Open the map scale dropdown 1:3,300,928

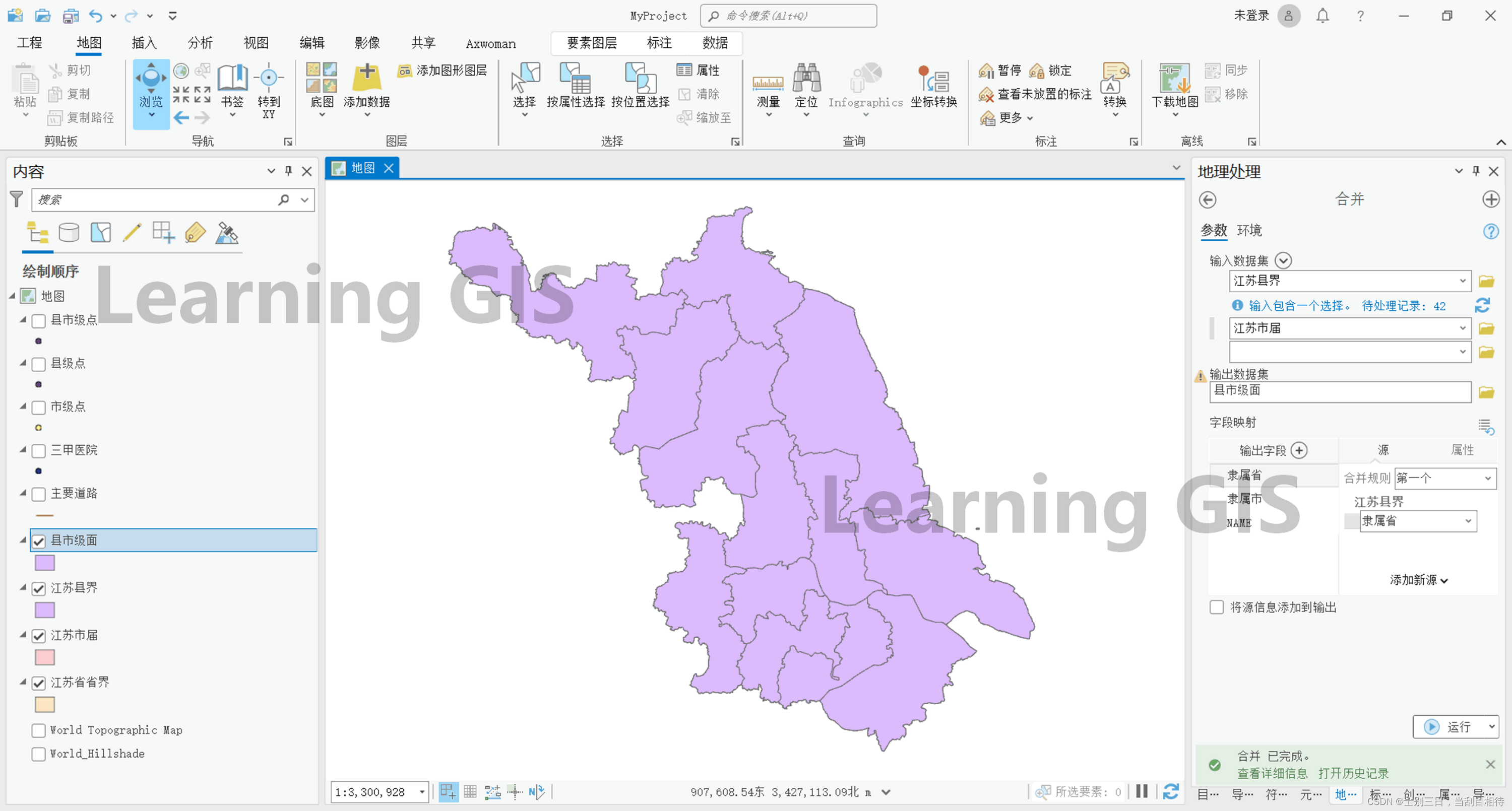coord(421,792)
